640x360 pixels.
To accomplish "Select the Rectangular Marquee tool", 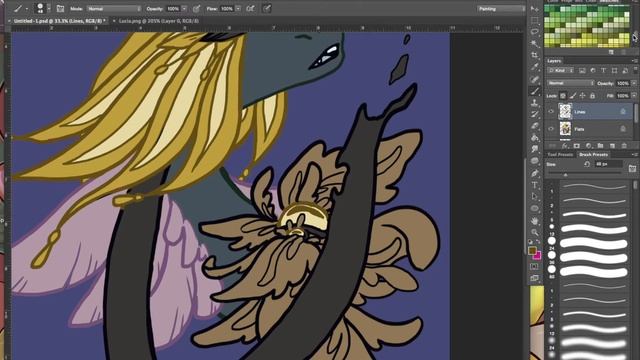I will (534, 20).
